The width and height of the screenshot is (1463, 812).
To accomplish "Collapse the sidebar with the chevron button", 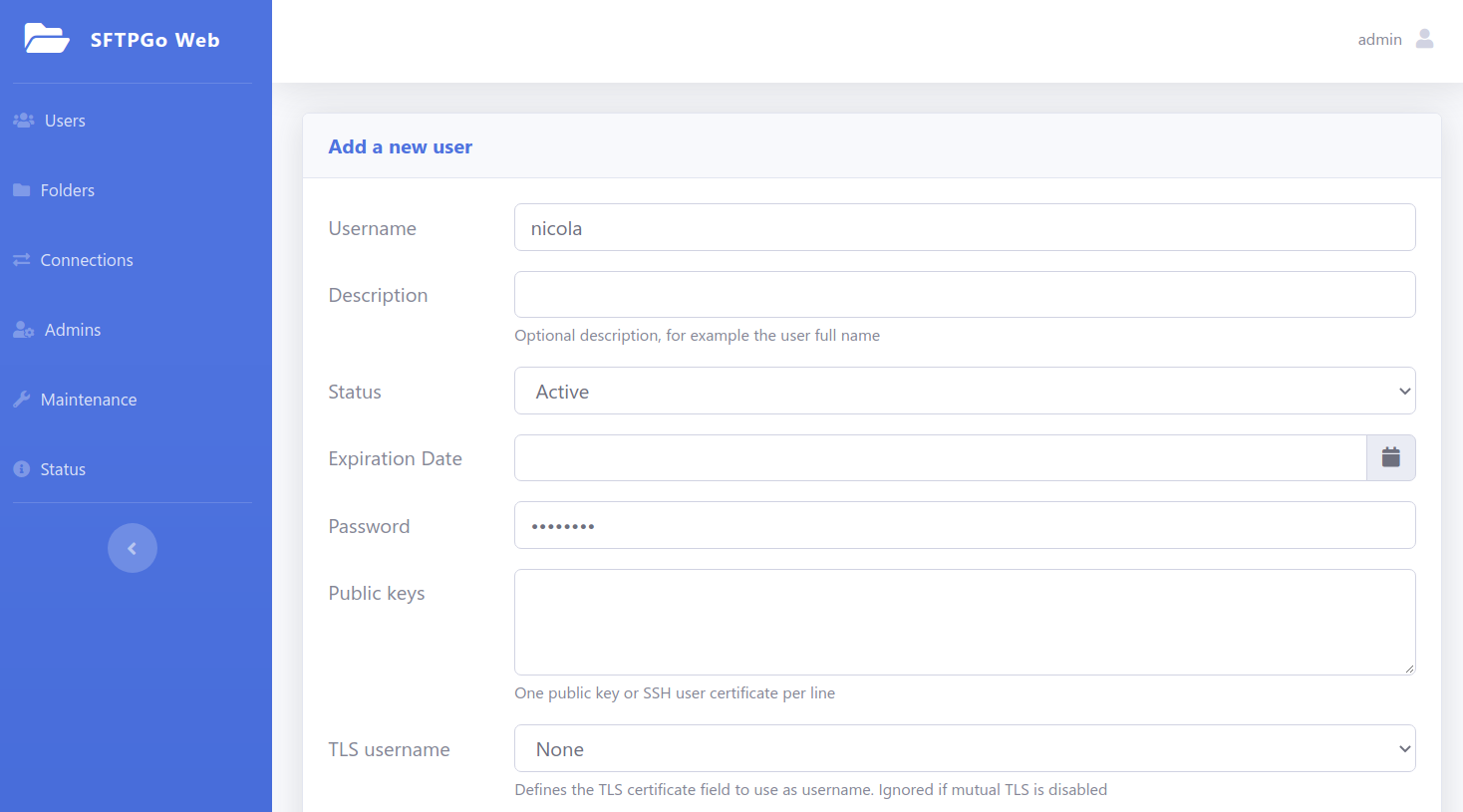I will [x=133, y=548].
